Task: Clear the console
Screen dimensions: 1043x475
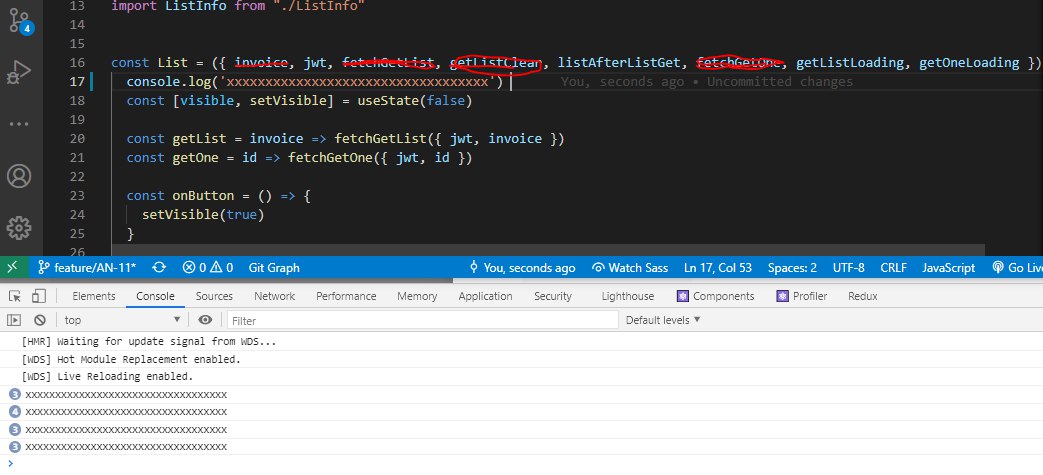Action: coord(40,320)
